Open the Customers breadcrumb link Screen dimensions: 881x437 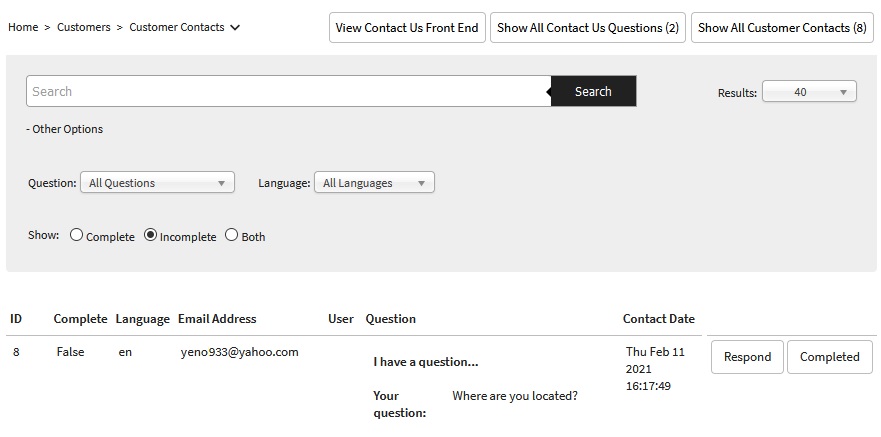(x=83, y=27)
